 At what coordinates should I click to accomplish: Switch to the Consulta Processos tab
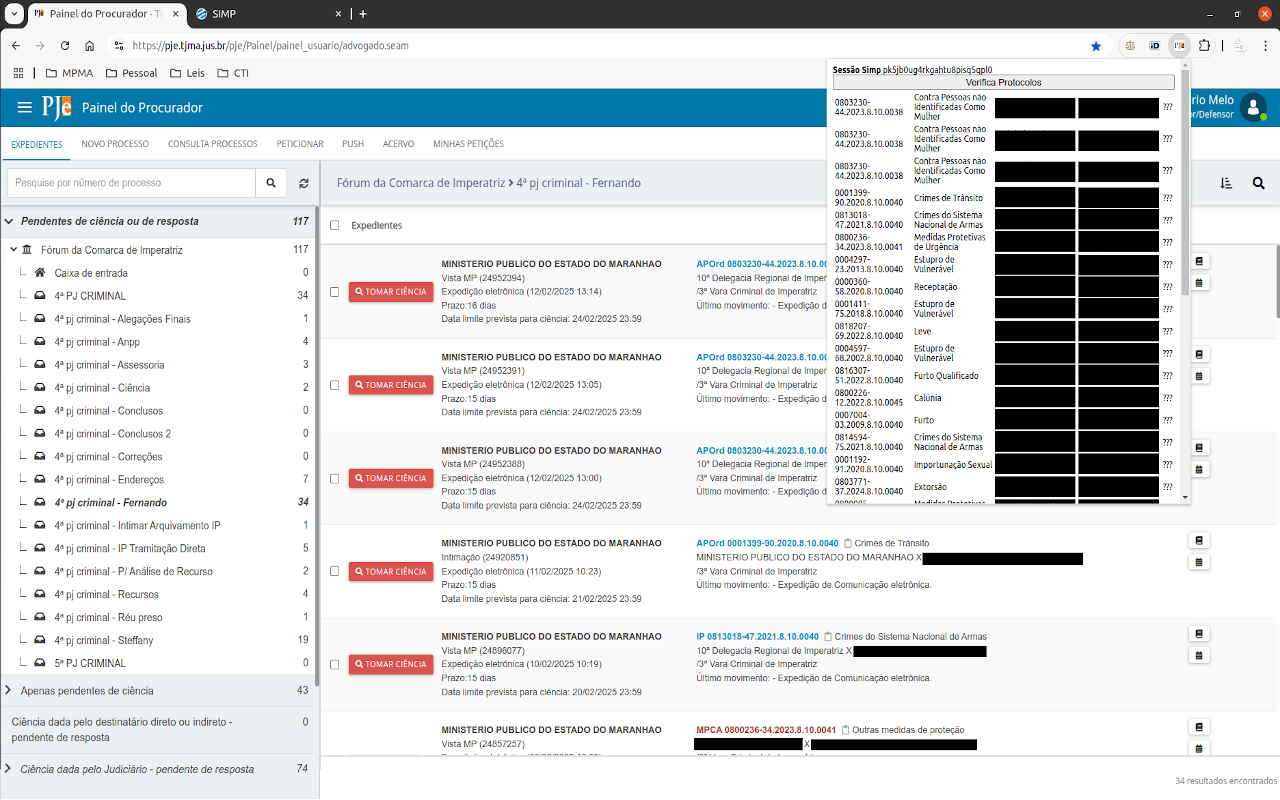click(x=212, y=144)
